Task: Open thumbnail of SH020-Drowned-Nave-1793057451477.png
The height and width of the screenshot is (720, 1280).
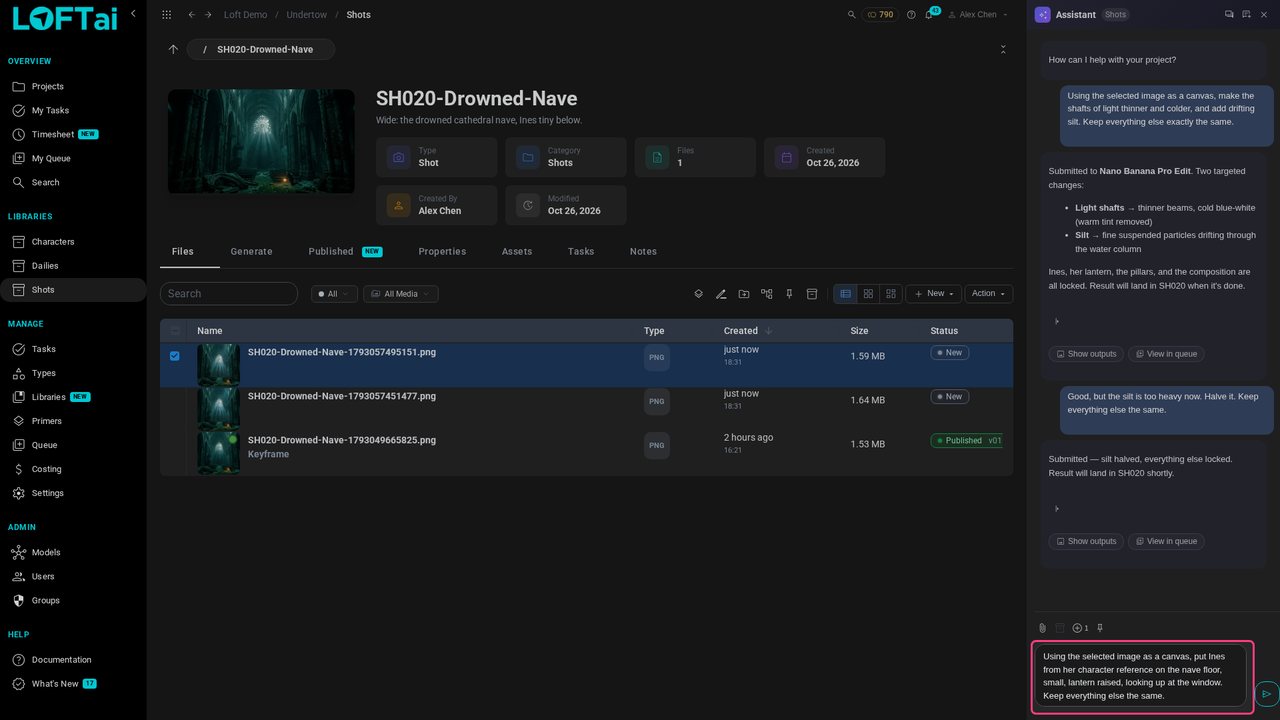Action: (x=218, y=409)
